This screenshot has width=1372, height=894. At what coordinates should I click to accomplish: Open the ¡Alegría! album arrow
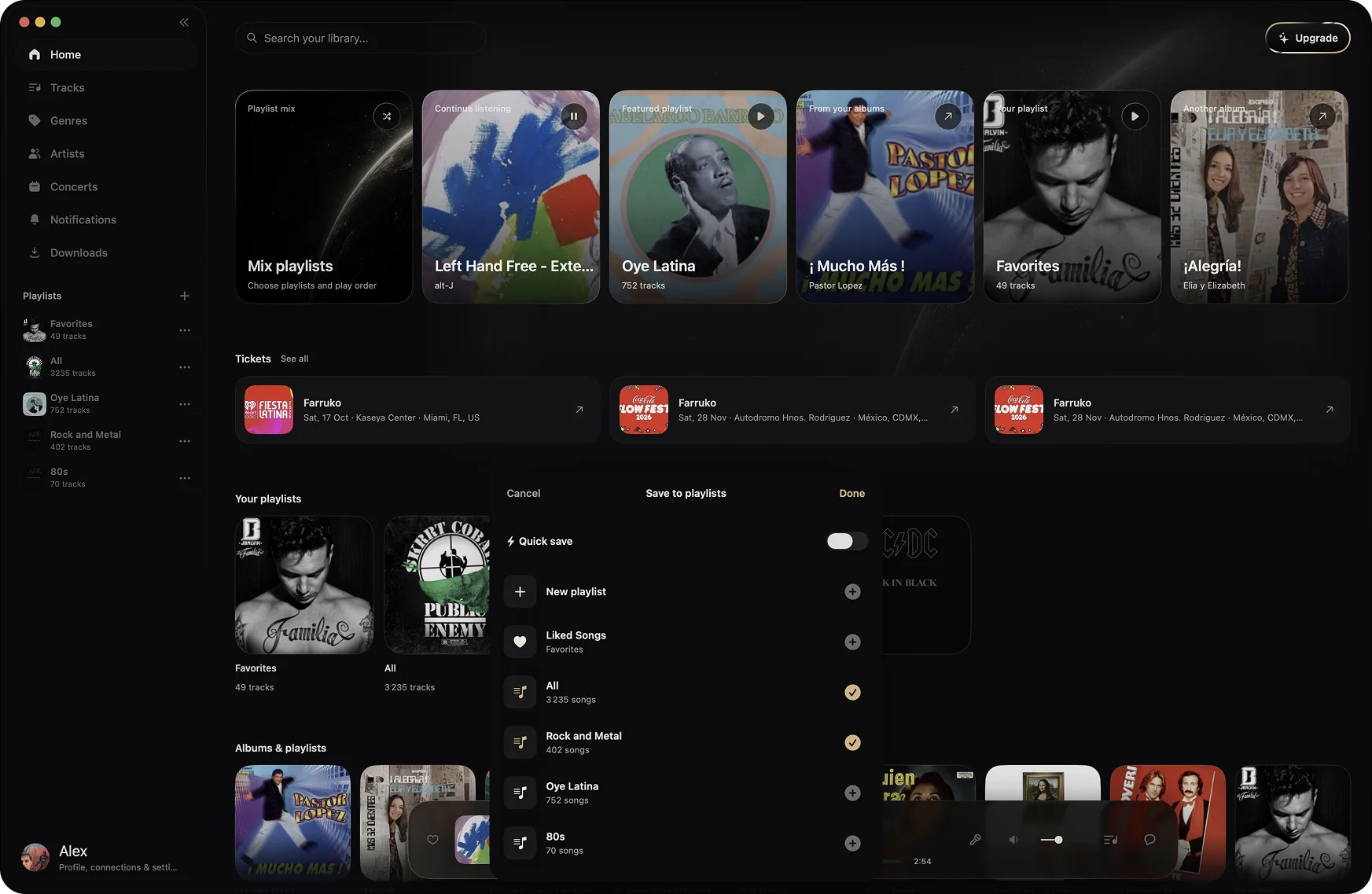pos(1322,116)
